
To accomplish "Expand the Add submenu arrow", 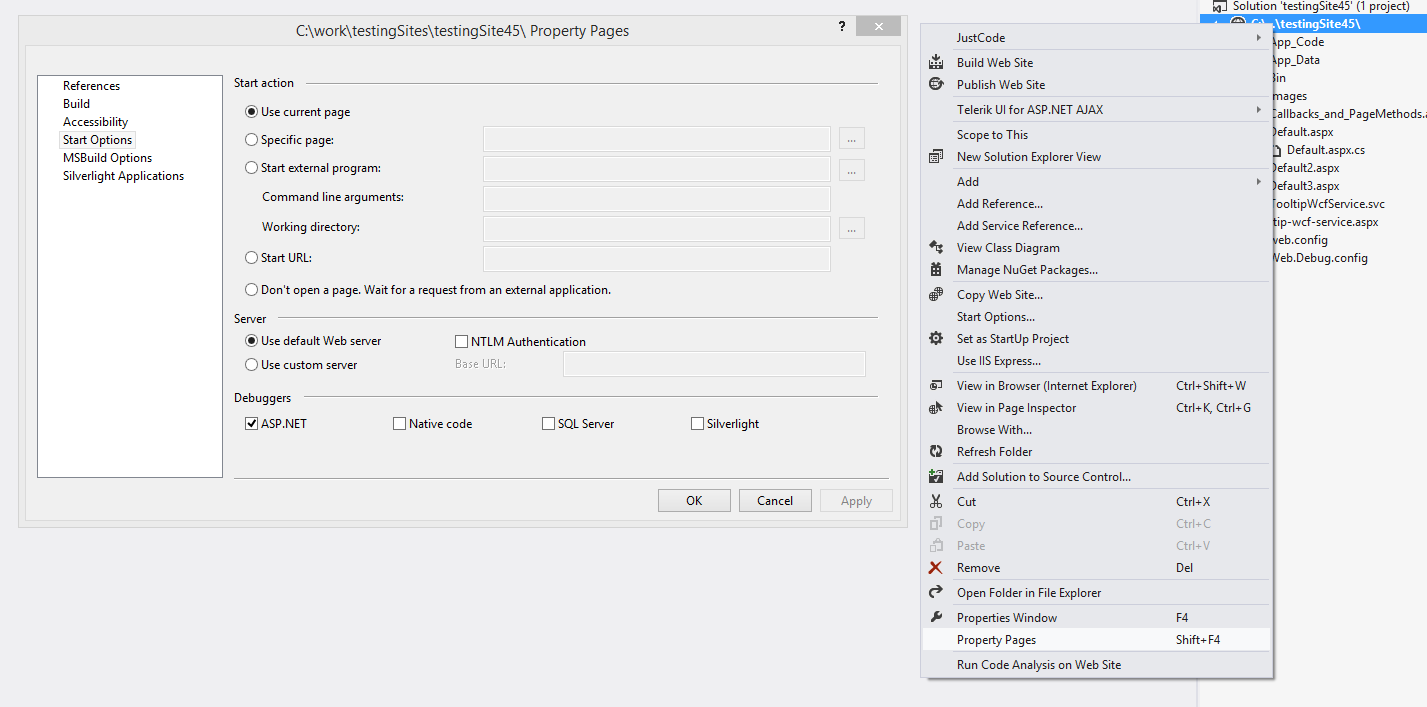I will (x=1259, y=181).
